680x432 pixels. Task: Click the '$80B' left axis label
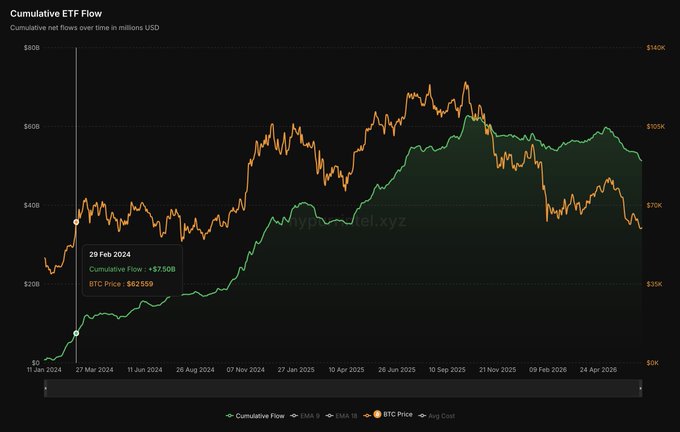(32, 48)
